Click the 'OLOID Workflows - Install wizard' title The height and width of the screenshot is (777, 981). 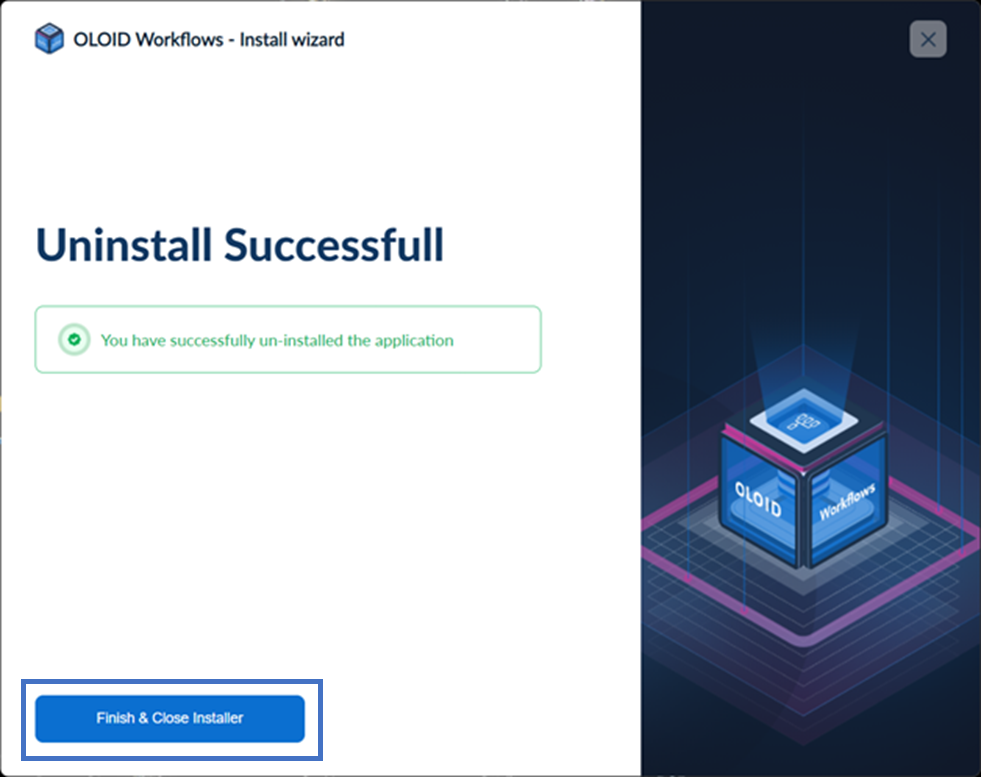(209, 39)
